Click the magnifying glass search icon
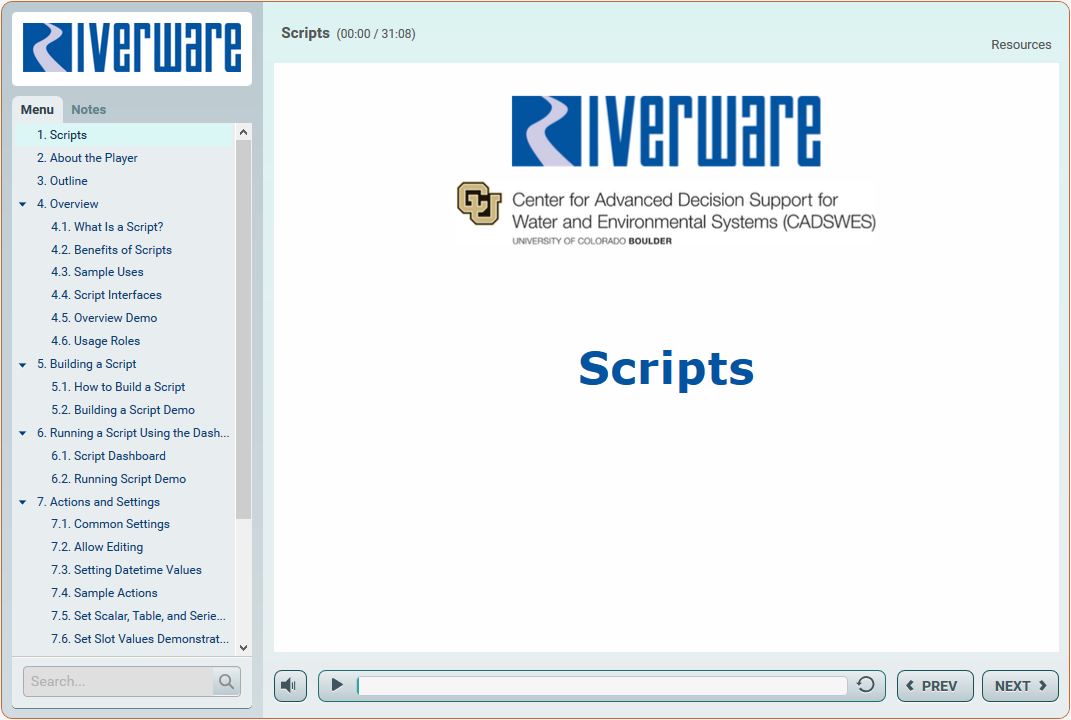The image size is (1071, 720). click(226, 681)
